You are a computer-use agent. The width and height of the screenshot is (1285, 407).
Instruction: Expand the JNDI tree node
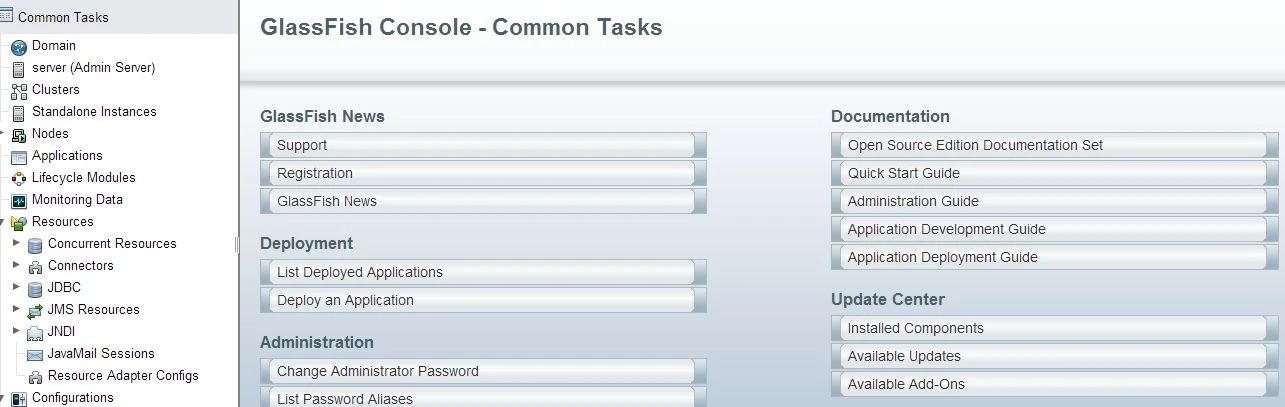[x=16, y=331]
